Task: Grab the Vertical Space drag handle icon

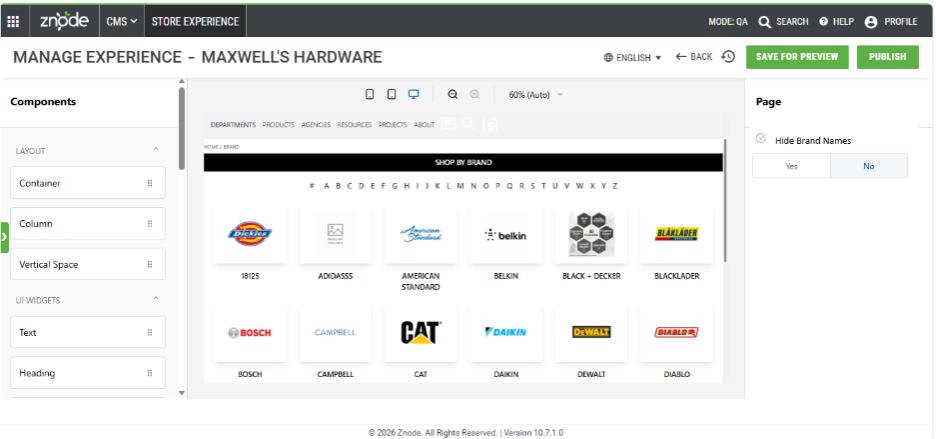Action: [150, 264]
